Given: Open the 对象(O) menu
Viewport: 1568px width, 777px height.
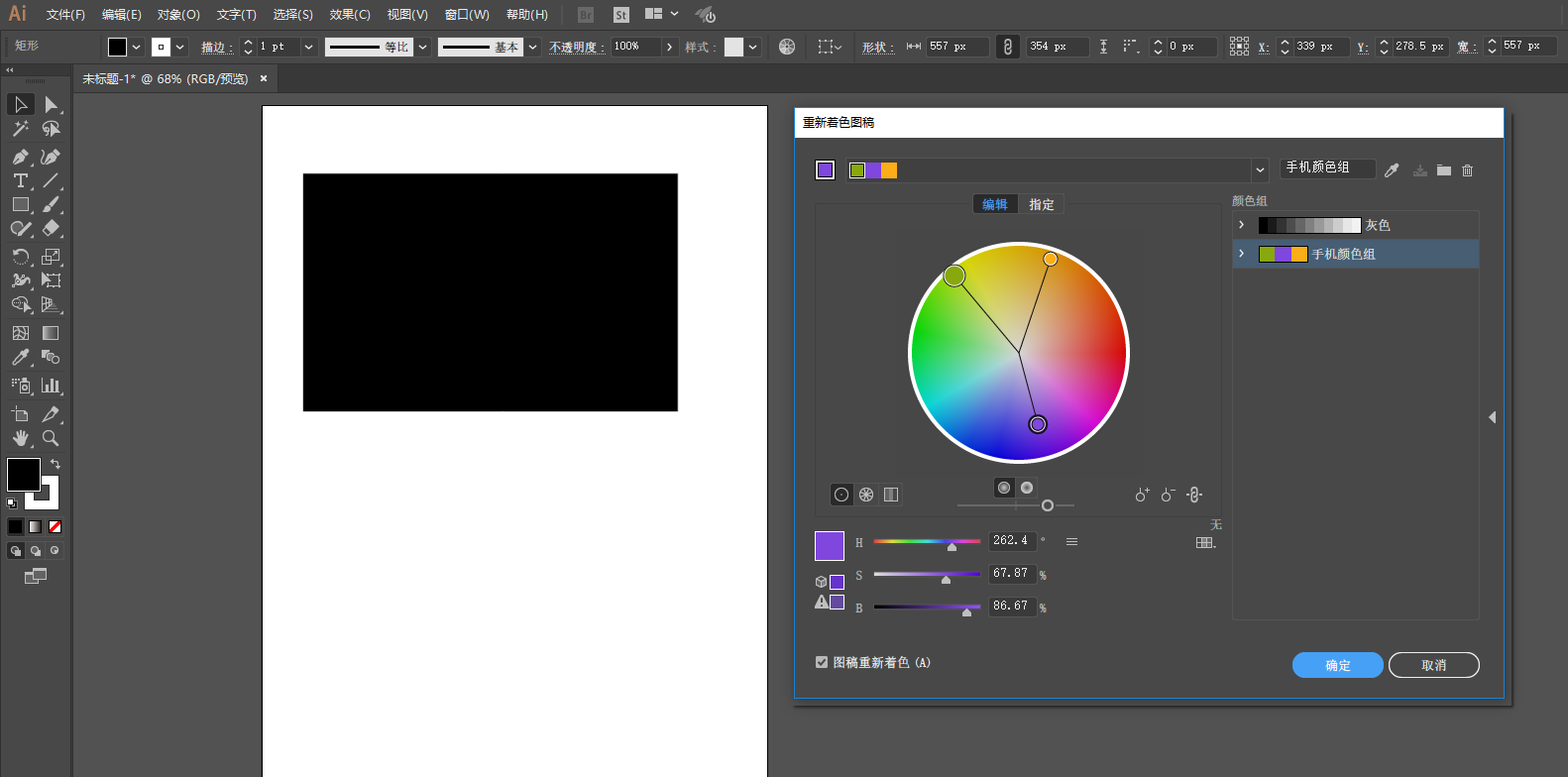Looking at the screenshot, I should (x=178, y=15).
